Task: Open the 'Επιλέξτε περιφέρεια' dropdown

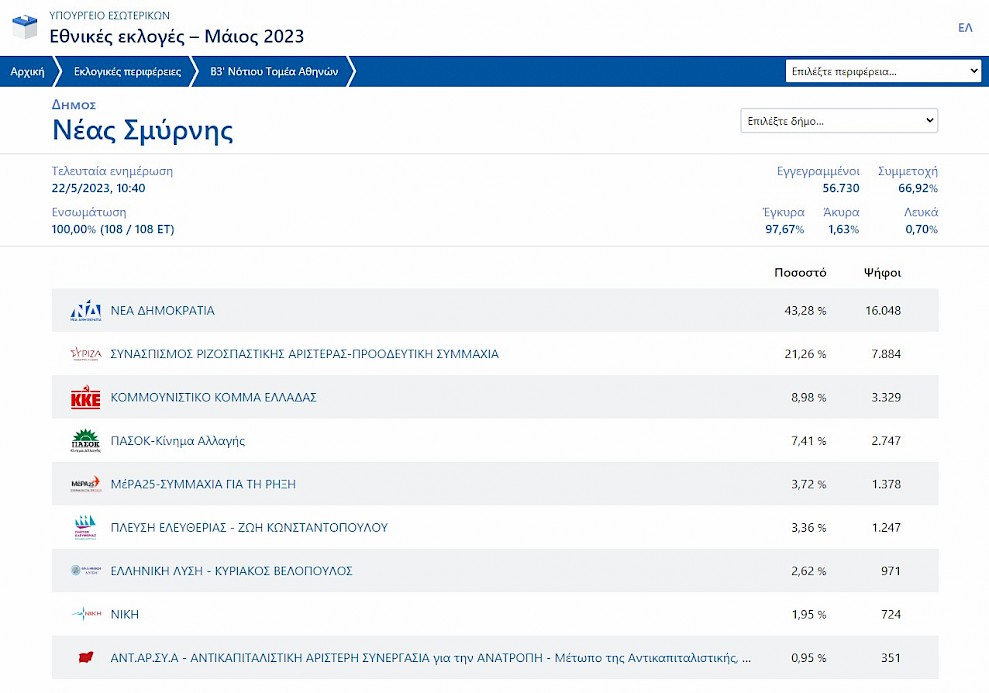Action: (883, 72)
